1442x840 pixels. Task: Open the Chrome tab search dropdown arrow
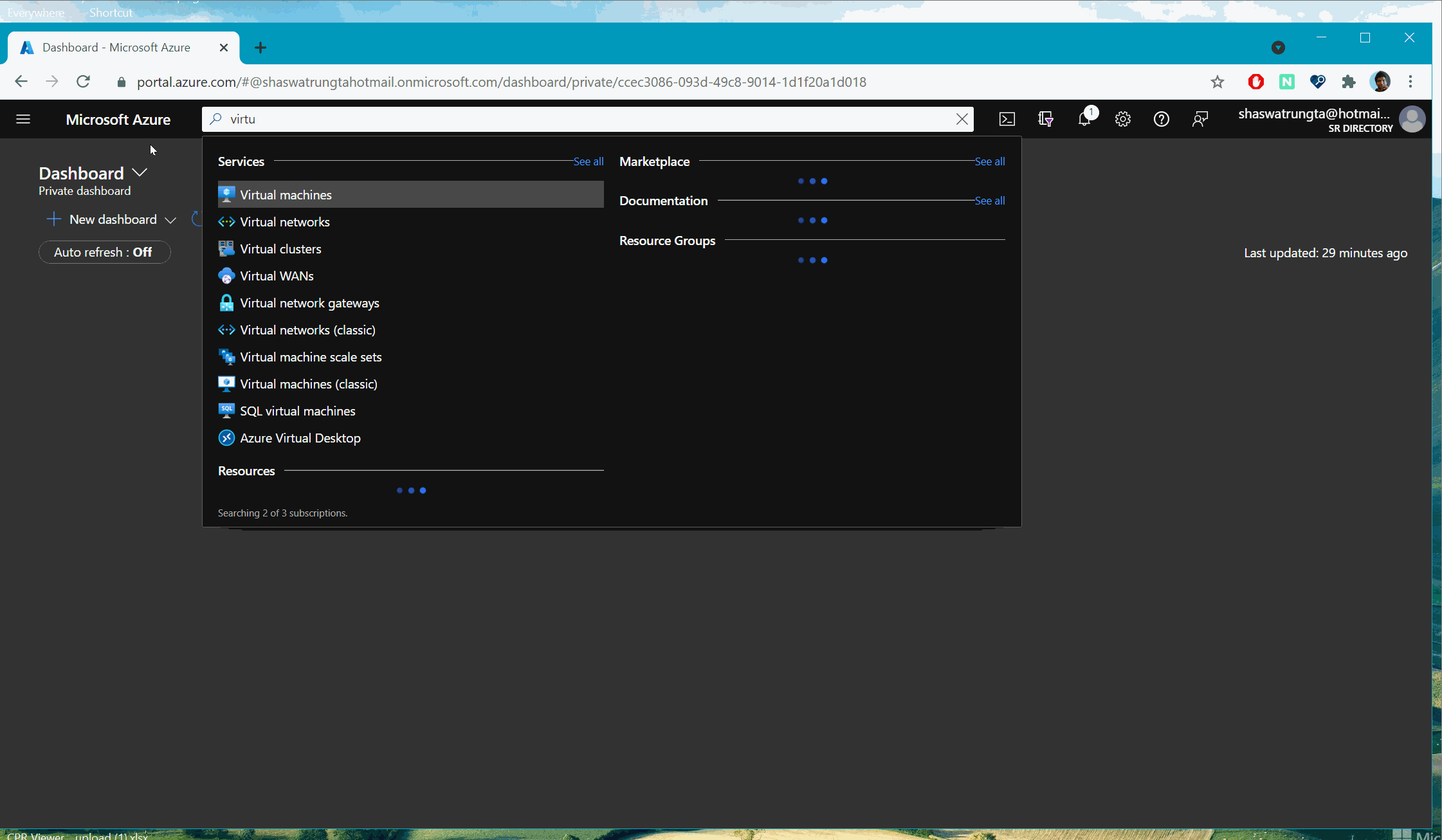click(x=1279, y=48)
